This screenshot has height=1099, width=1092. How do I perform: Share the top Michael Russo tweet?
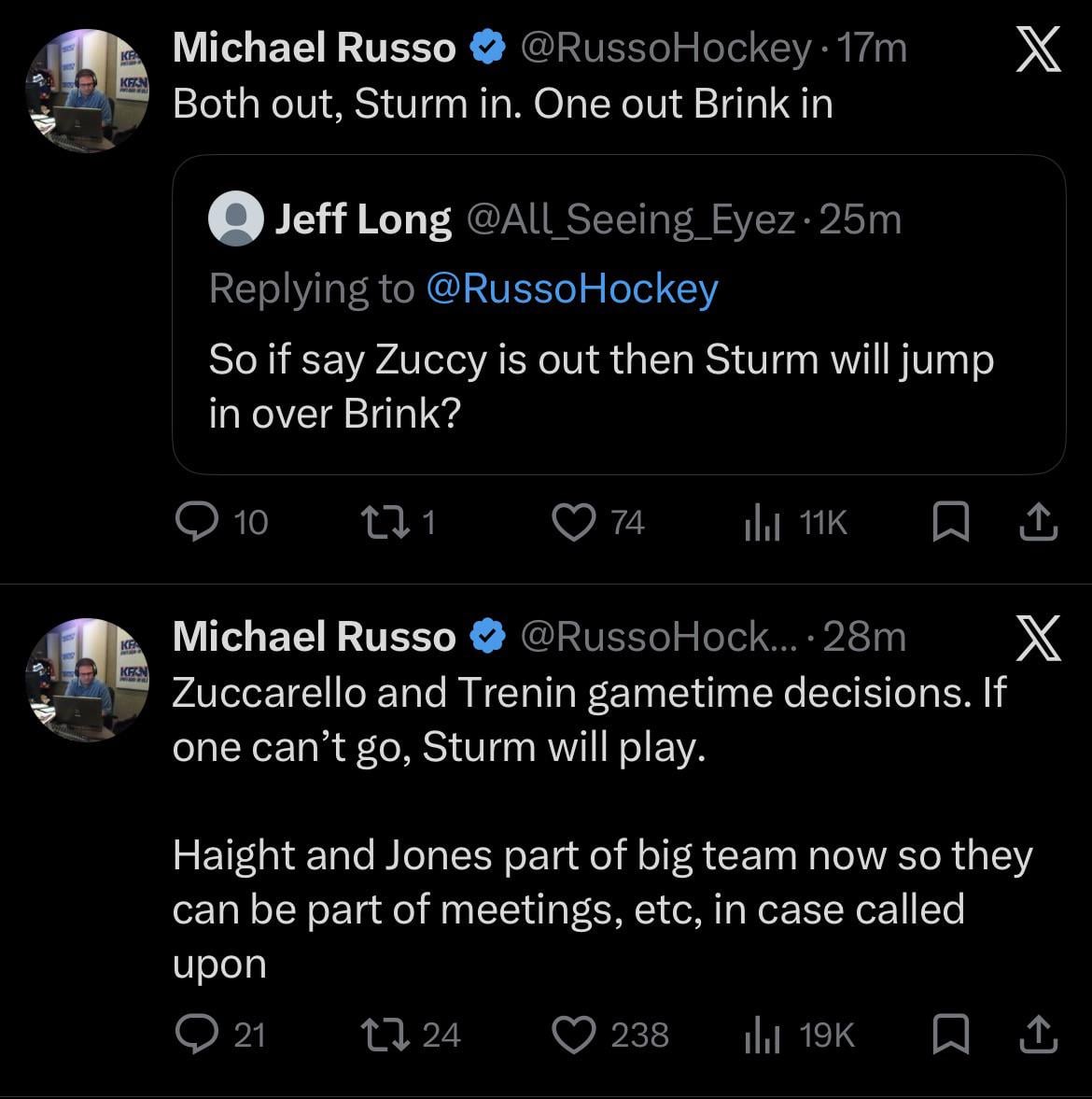(x=1038, y=523)
